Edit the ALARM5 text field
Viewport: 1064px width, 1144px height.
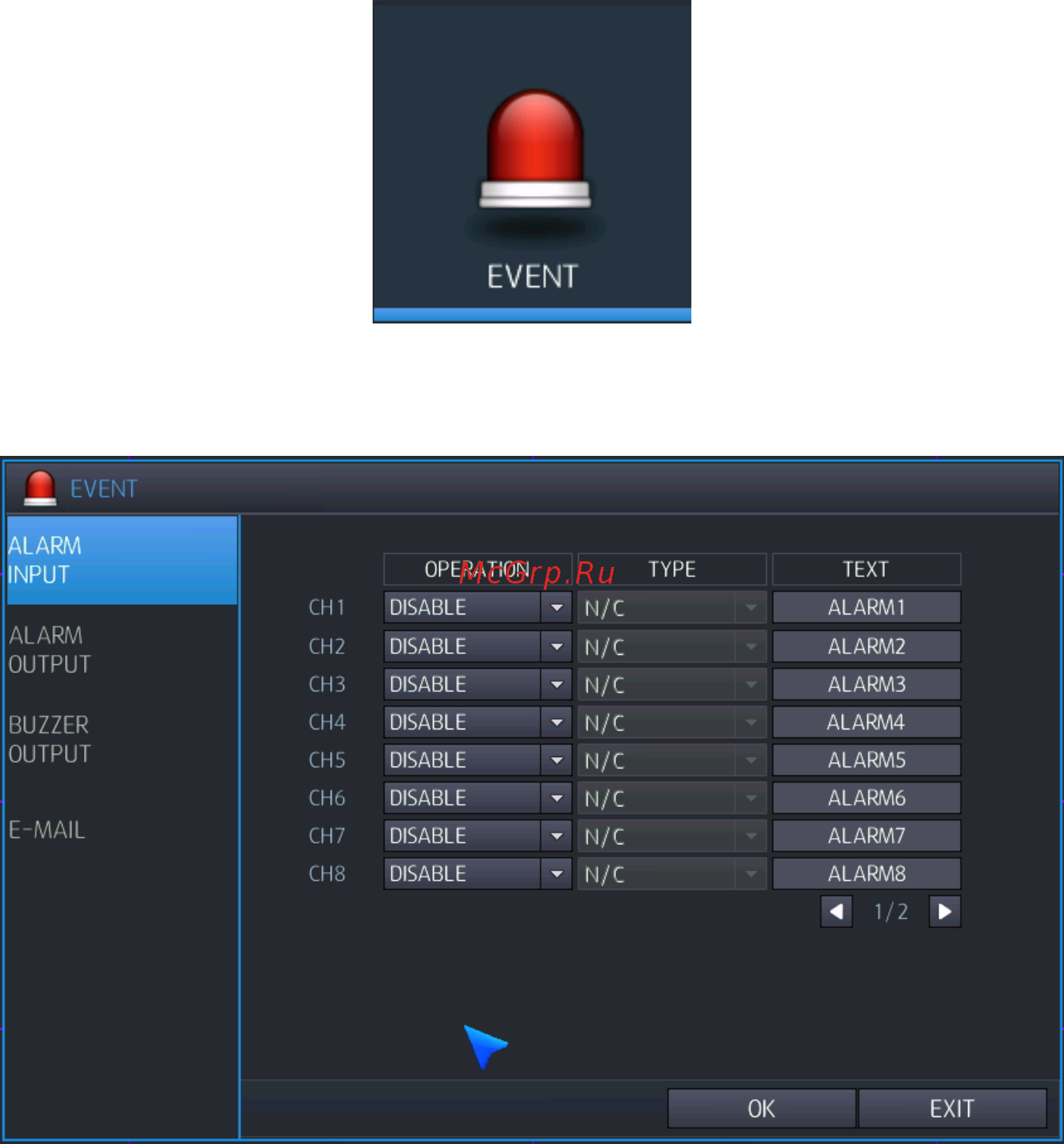(867, 760)
